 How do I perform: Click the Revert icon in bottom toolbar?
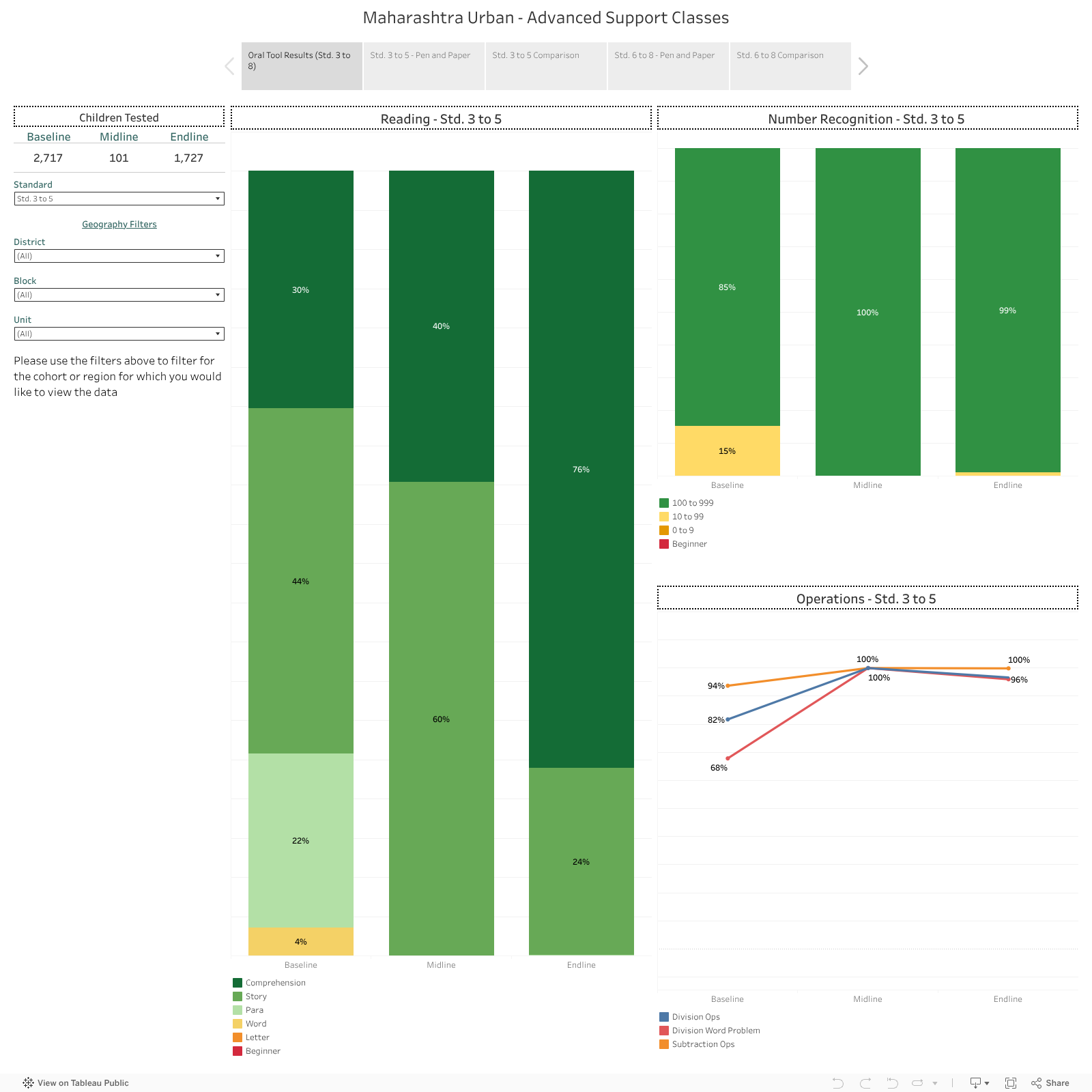point(892,1083)
